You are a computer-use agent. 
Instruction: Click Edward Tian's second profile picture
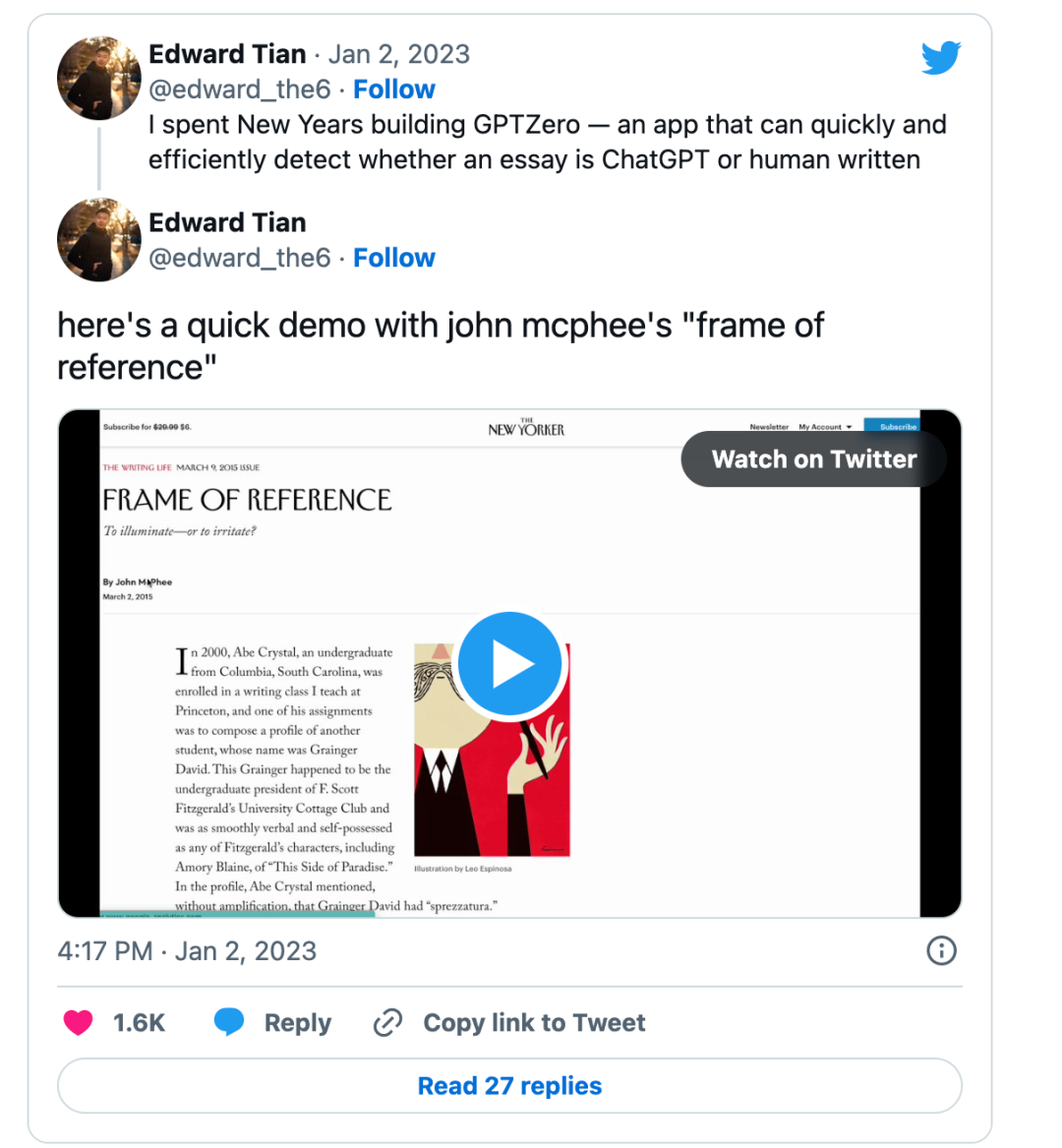(99, 240)
